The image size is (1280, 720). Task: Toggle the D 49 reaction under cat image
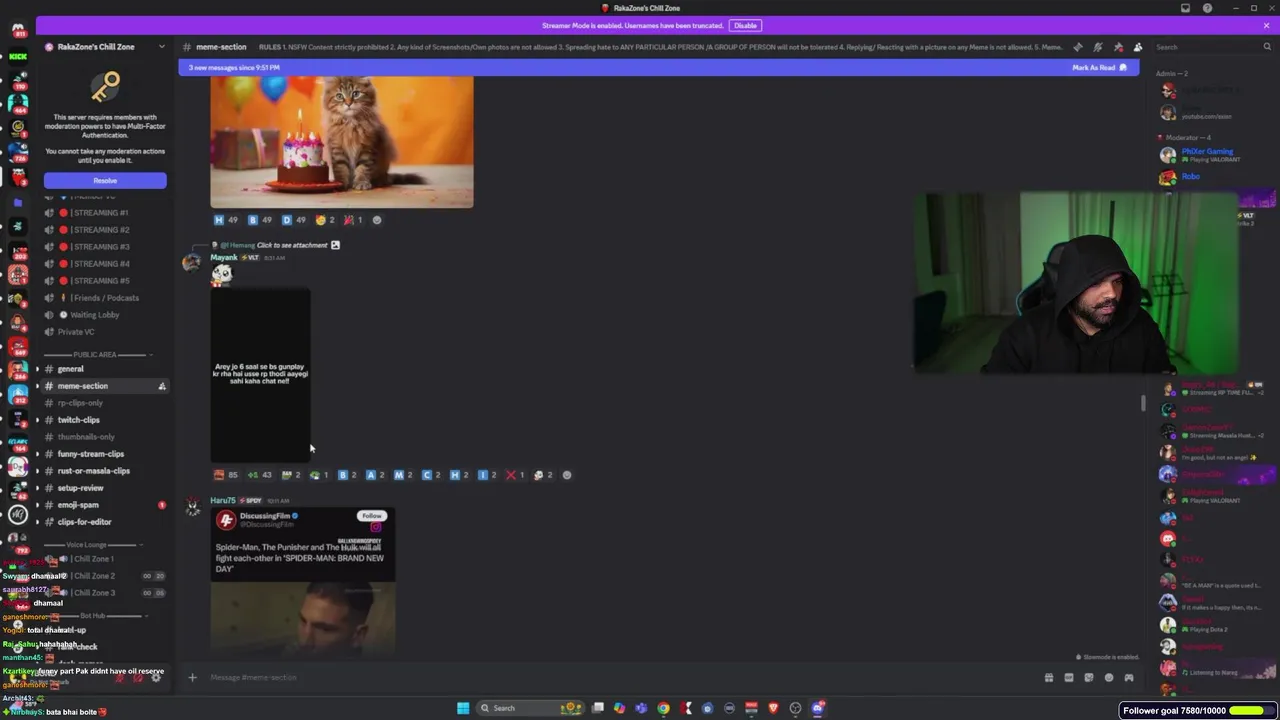click(293, 220)
